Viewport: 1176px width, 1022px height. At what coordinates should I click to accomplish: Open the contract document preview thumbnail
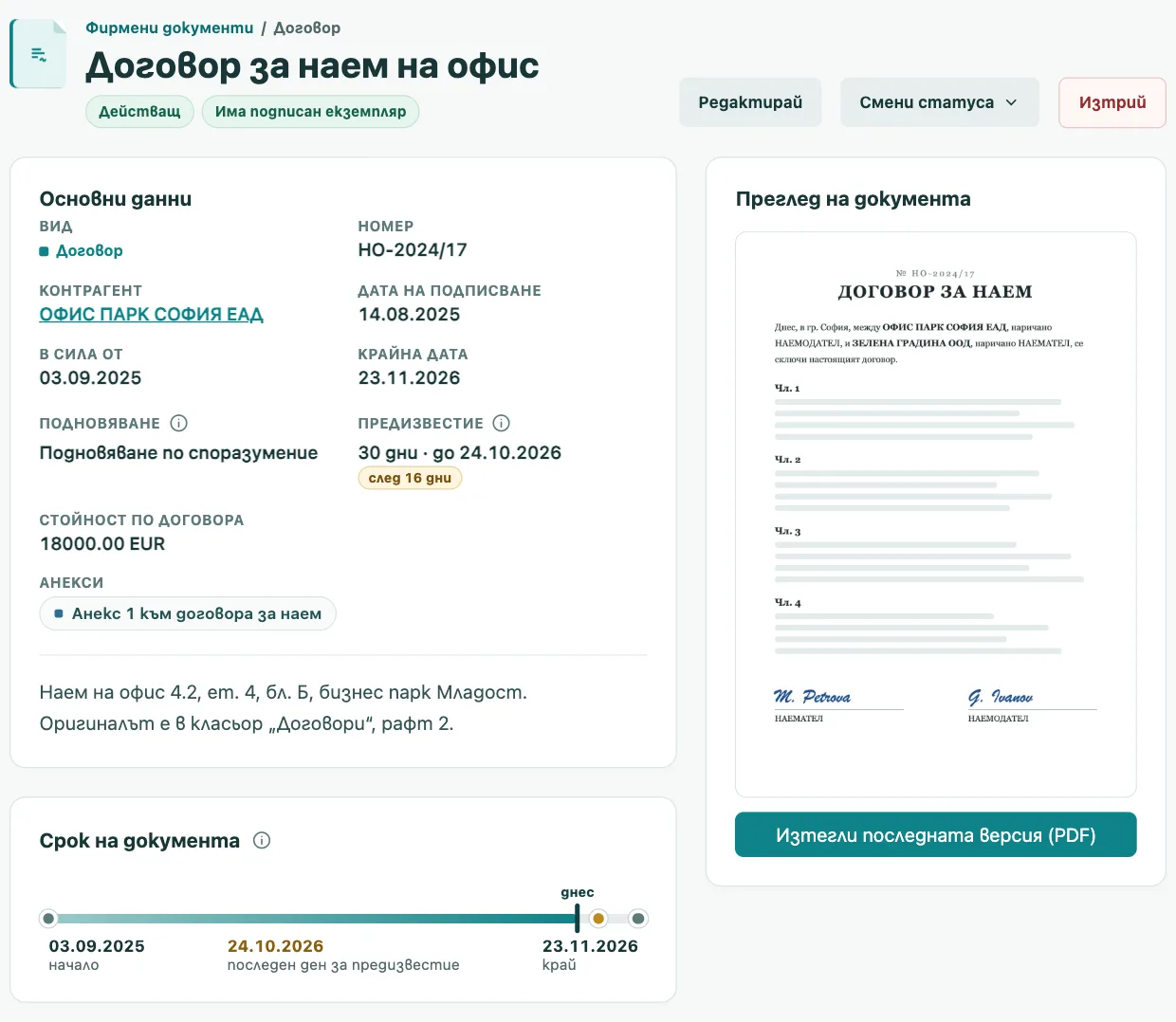point(935,514)
